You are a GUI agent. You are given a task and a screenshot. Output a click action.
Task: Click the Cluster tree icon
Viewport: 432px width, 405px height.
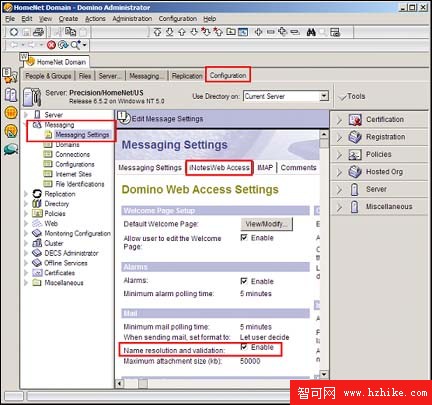click(x=37, y=243)
